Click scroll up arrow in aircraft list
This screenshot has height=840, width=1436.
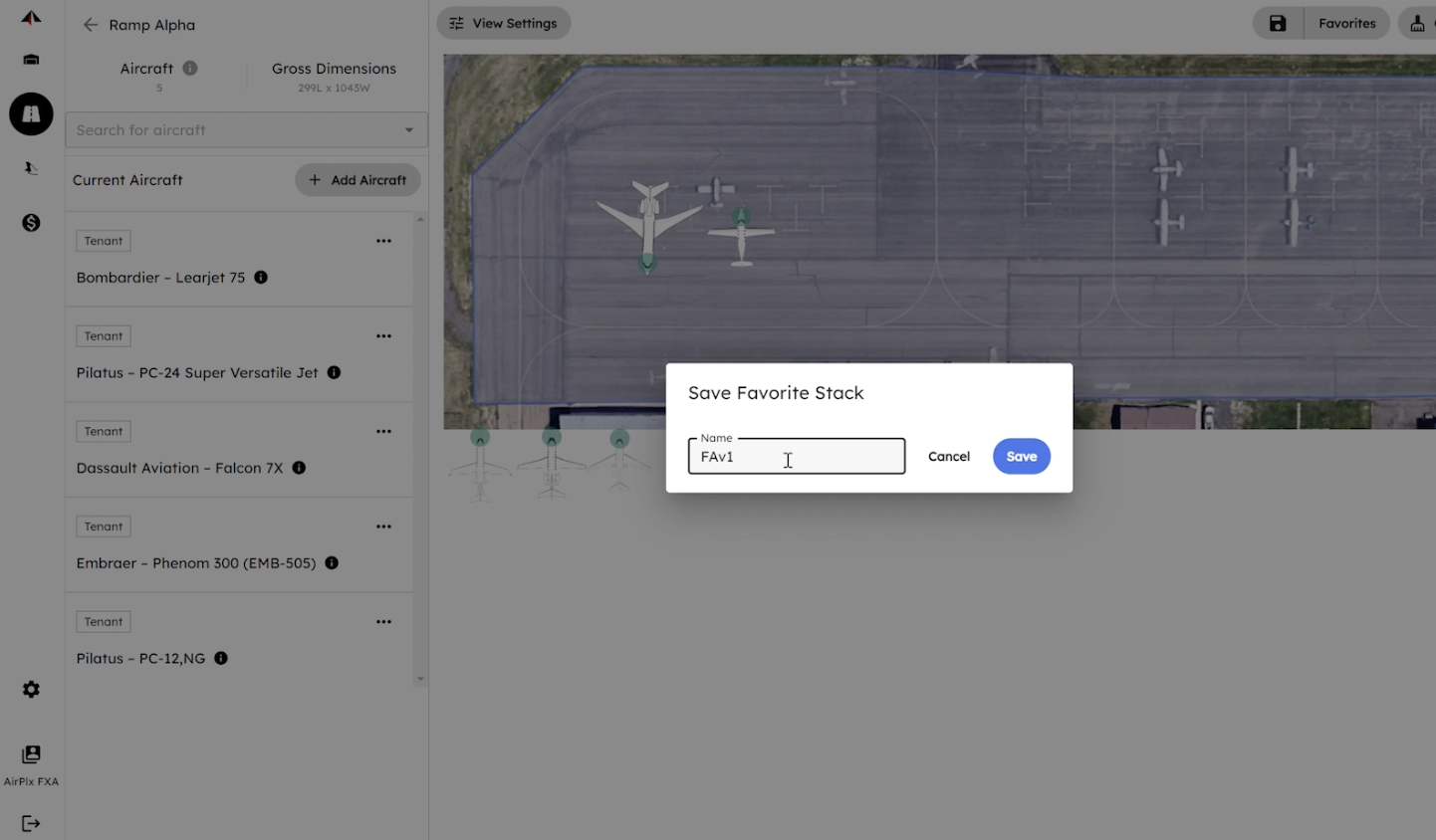point(420,219)
